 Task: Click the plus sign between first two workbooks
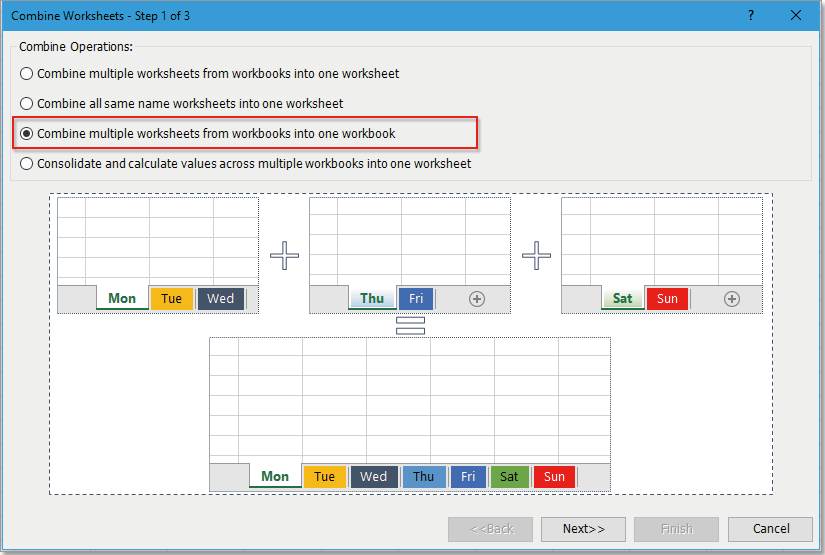point(285,255)
